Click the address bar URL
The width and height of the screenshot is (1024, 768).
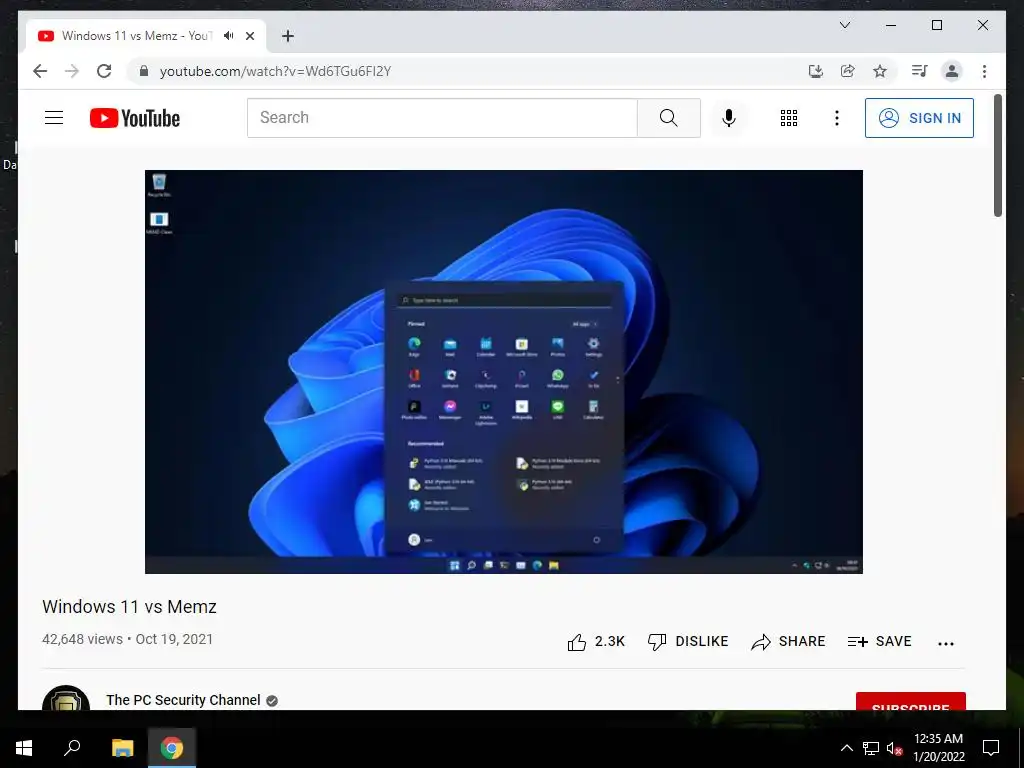pyautogui.click(x=275, y=71)
